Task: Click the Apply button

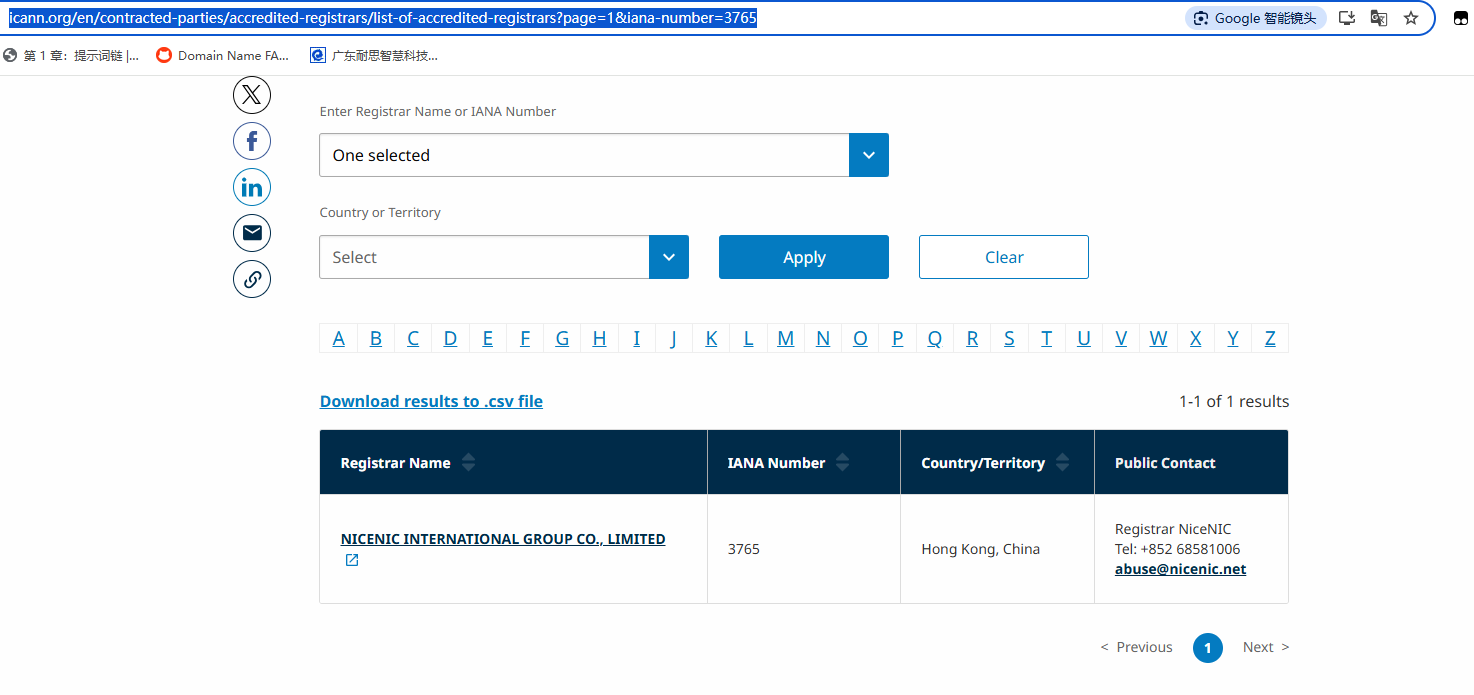Action: [804, 257]
